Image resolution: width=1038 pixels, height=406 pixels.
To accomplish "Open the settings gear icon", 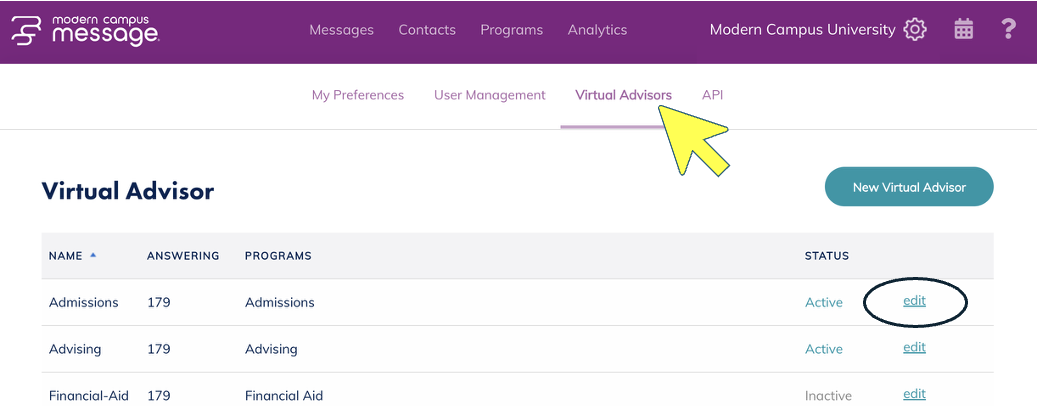I will point(914,30).
